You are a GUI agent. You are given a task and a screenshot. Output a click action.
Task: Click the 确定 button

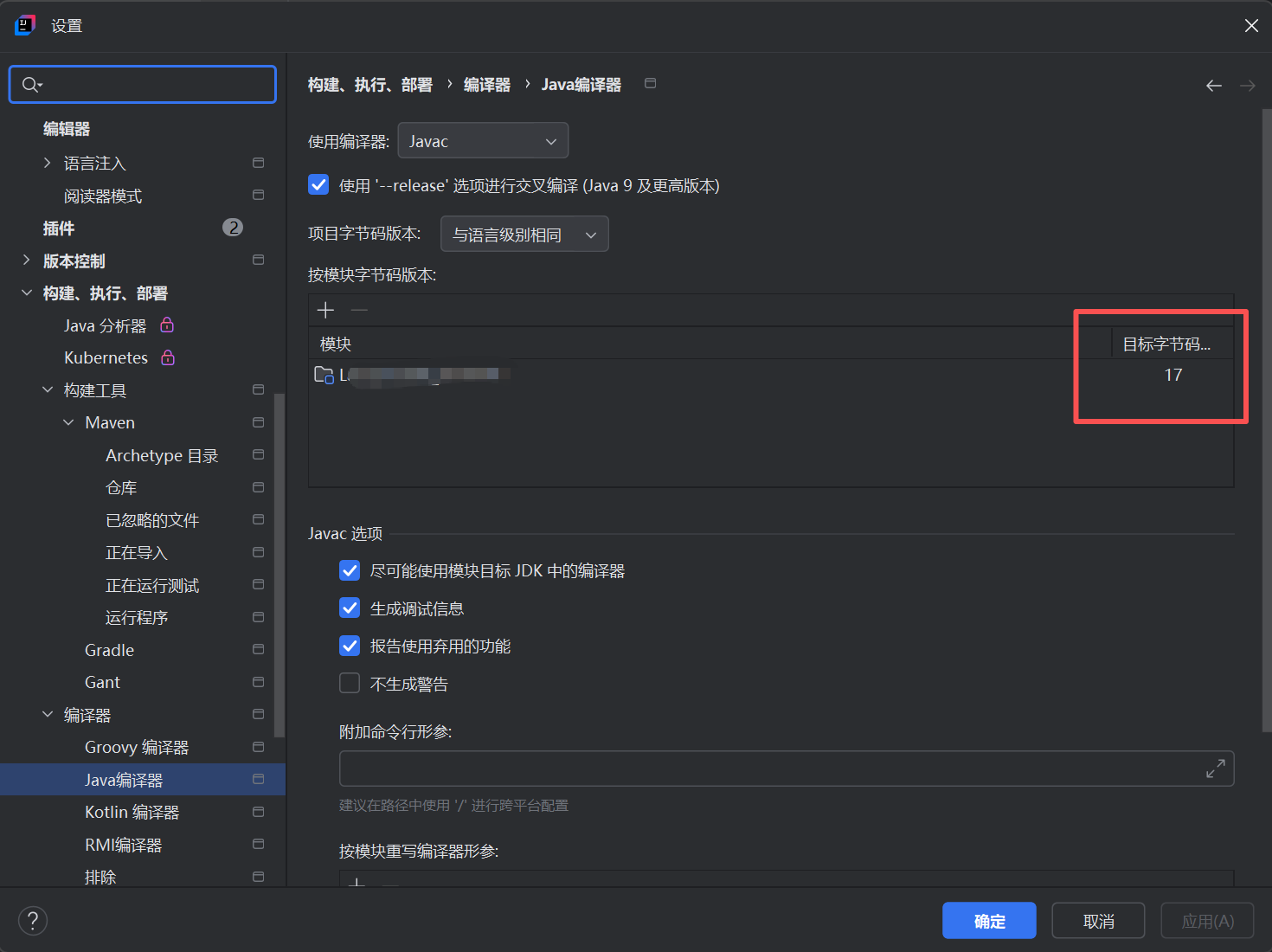(x=989, y=920)
